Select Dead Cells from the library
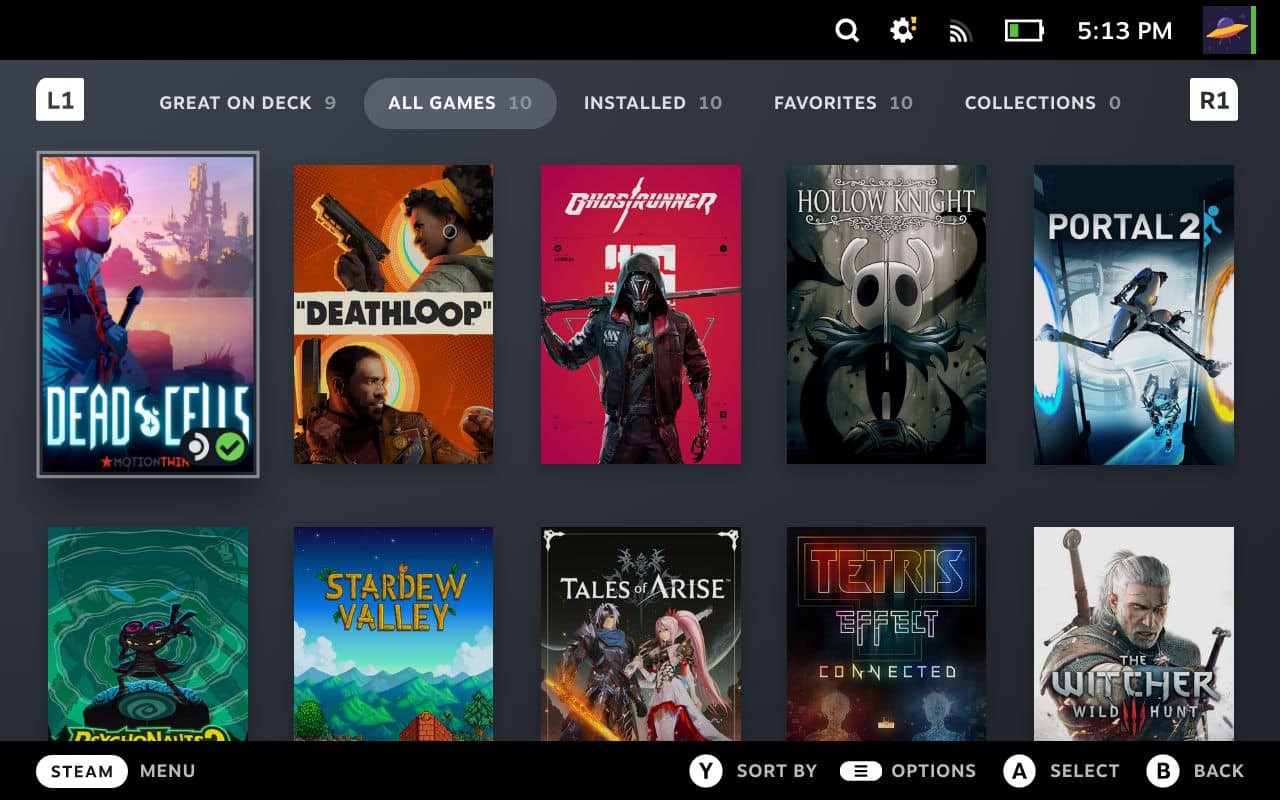This screenshot has height=800, width=1280. 148,314
